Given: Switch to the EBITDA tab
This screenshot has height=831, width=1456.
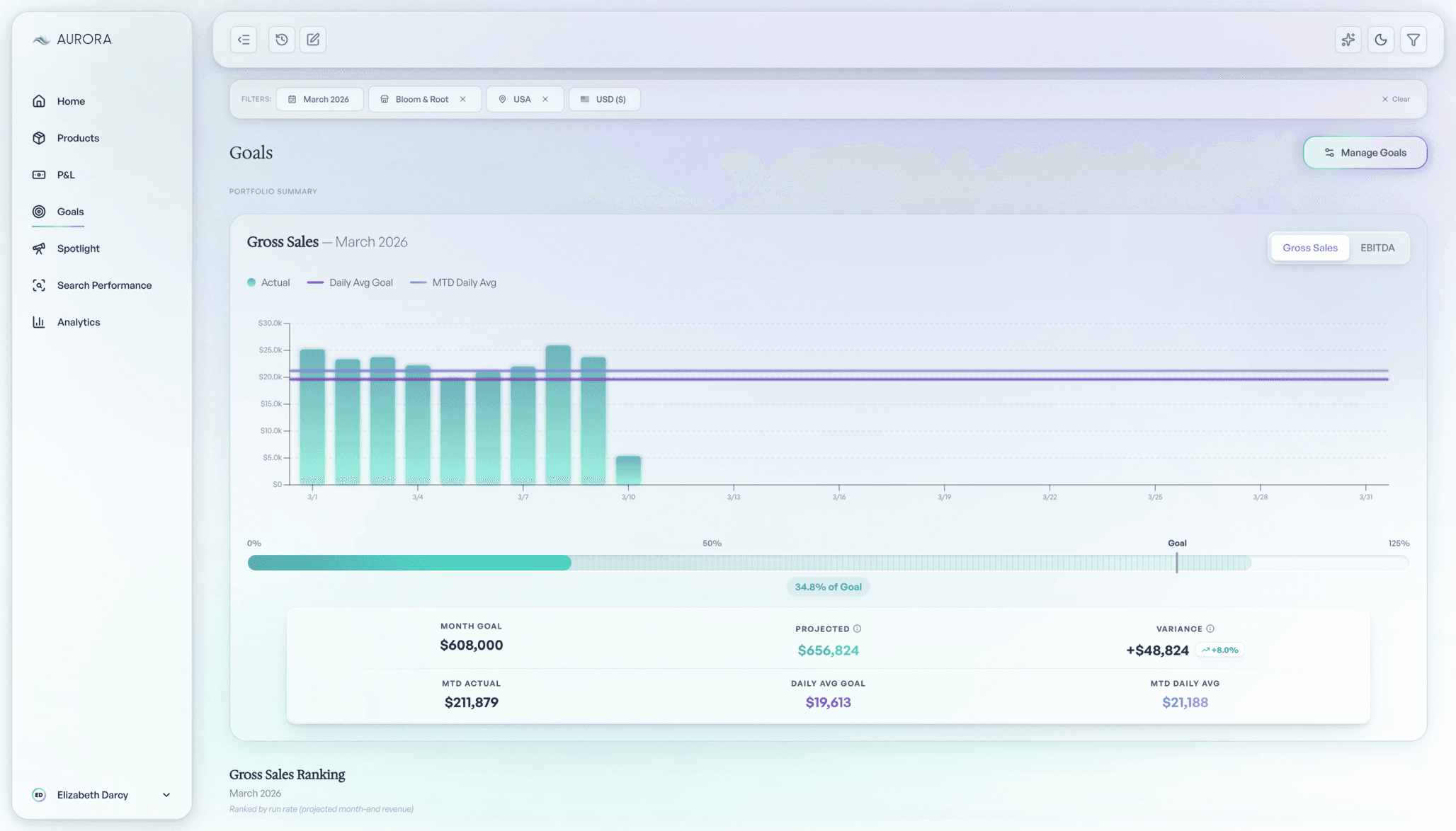Looking at the screenshot, I should tap(1377, 247).
